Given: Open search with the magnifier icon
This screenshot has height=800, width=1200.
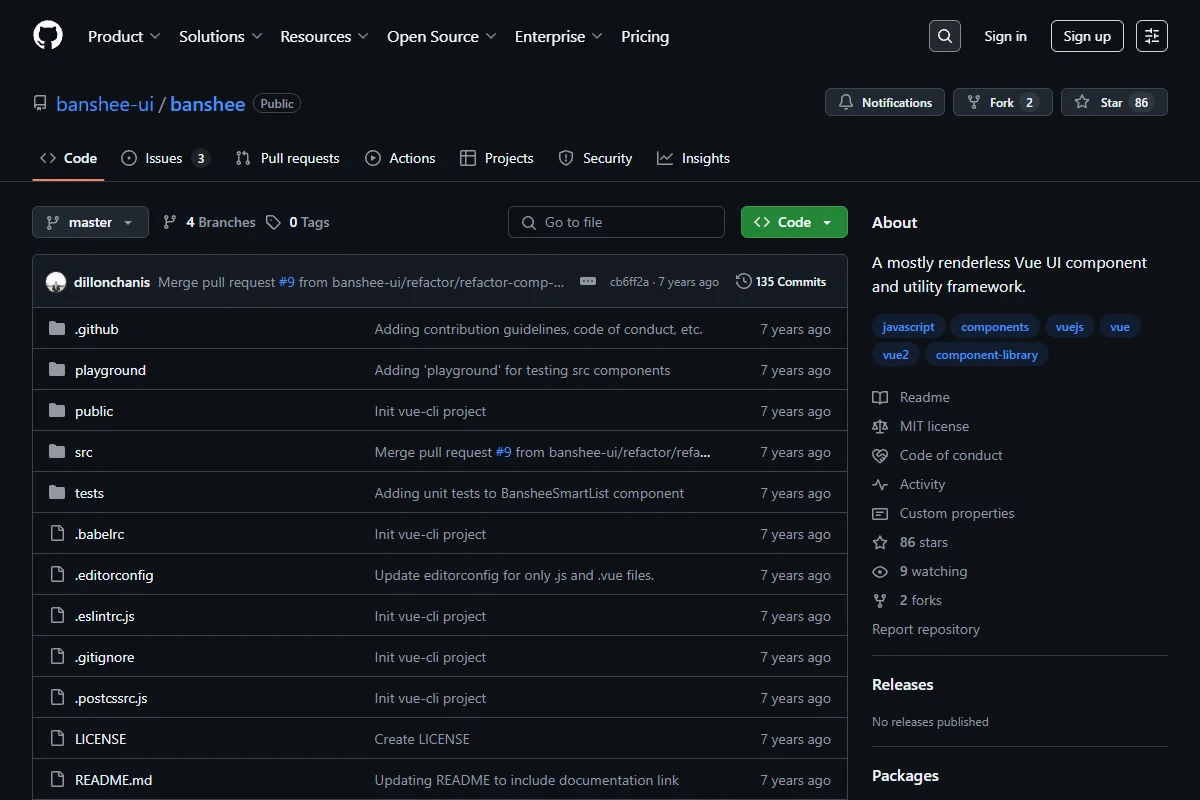Looking at the screenshot, I should click(945, 36).
